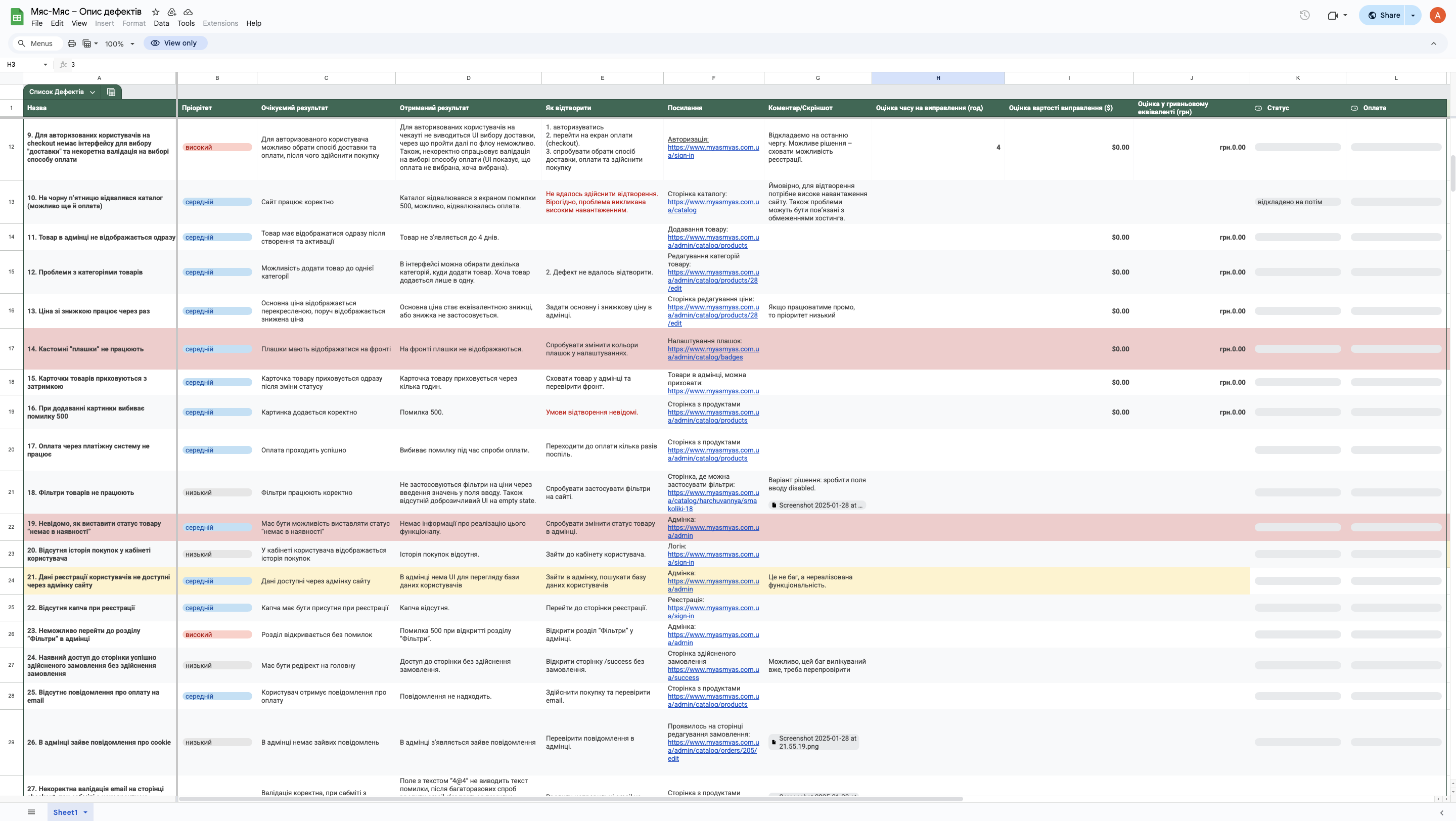Star this spreadsheet document

point(155,12)
